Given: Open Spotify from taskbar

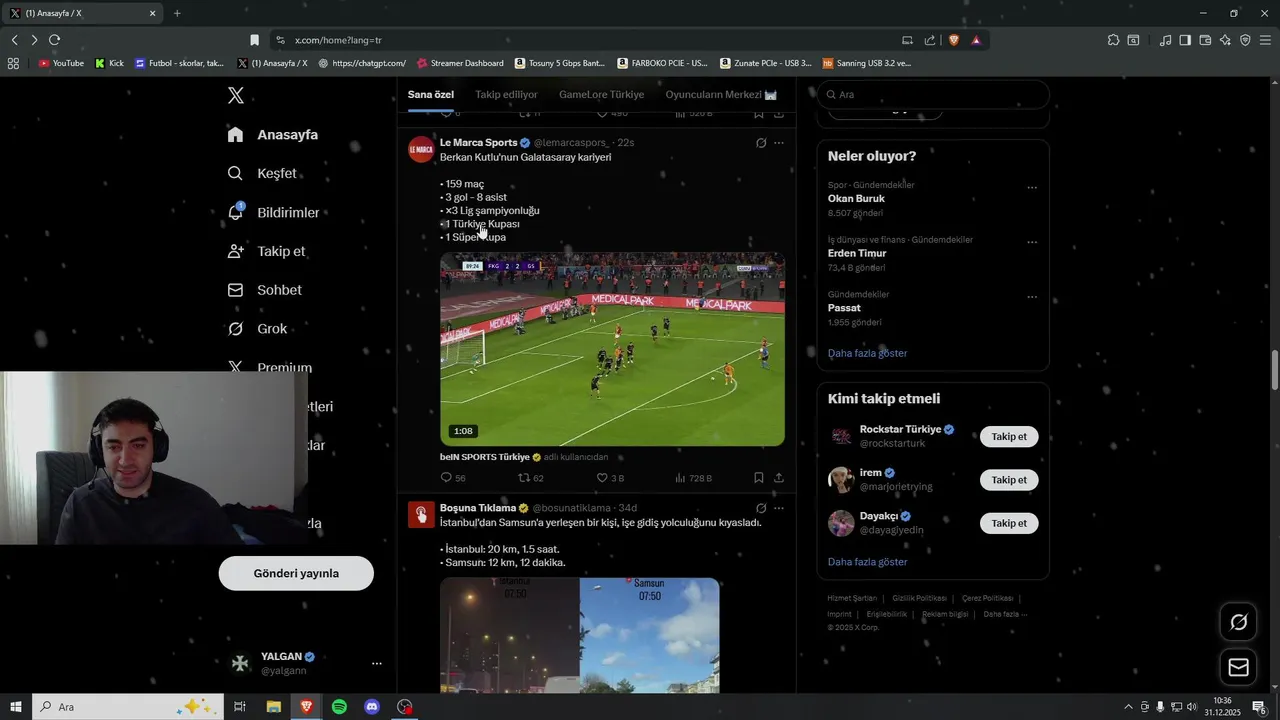Looking at the screenshot, I should click(339, 707).
